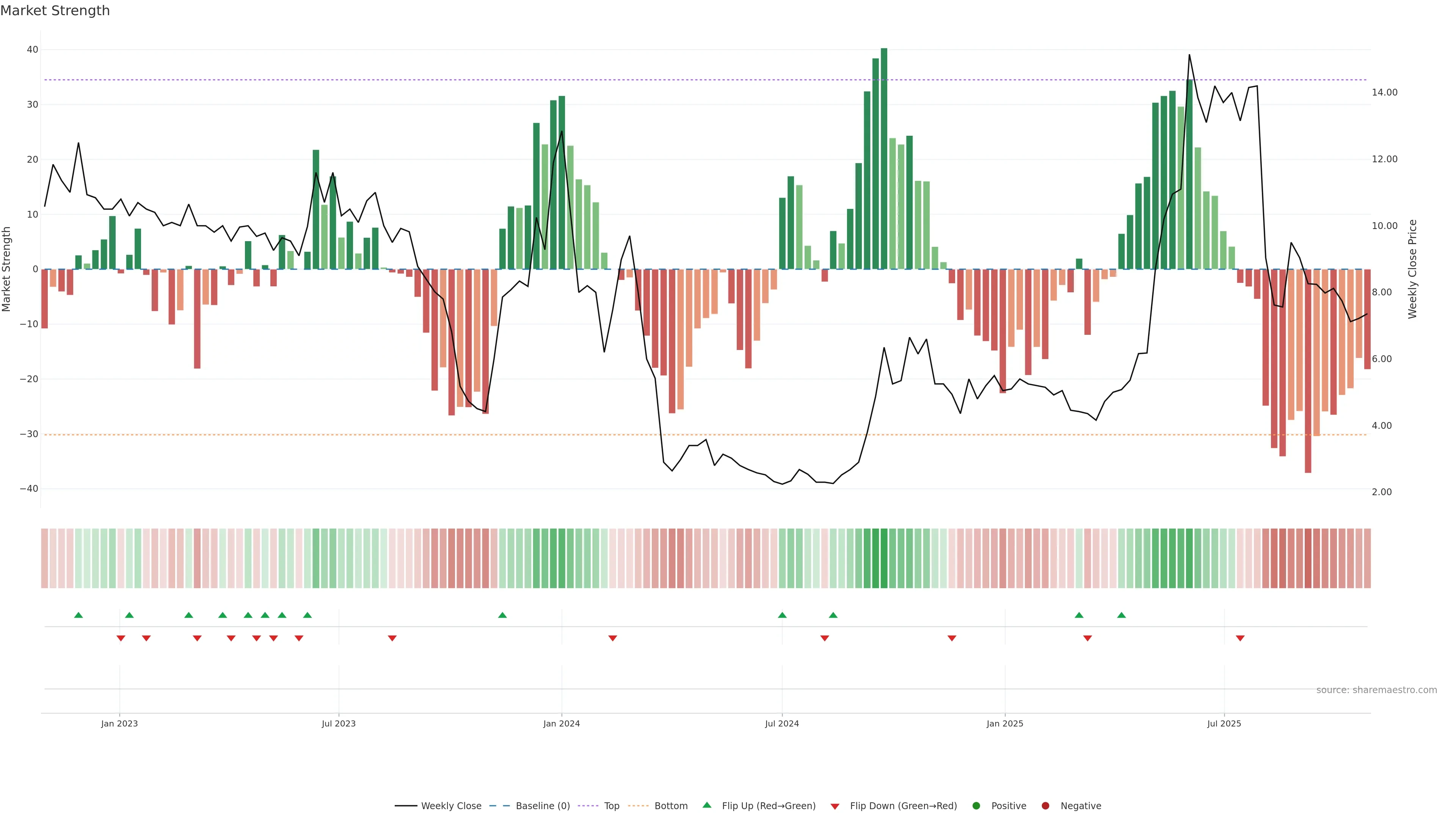Click the source: sharemaestro.com text
This screenshot has width=1456, height=819.
point(1376,690)
